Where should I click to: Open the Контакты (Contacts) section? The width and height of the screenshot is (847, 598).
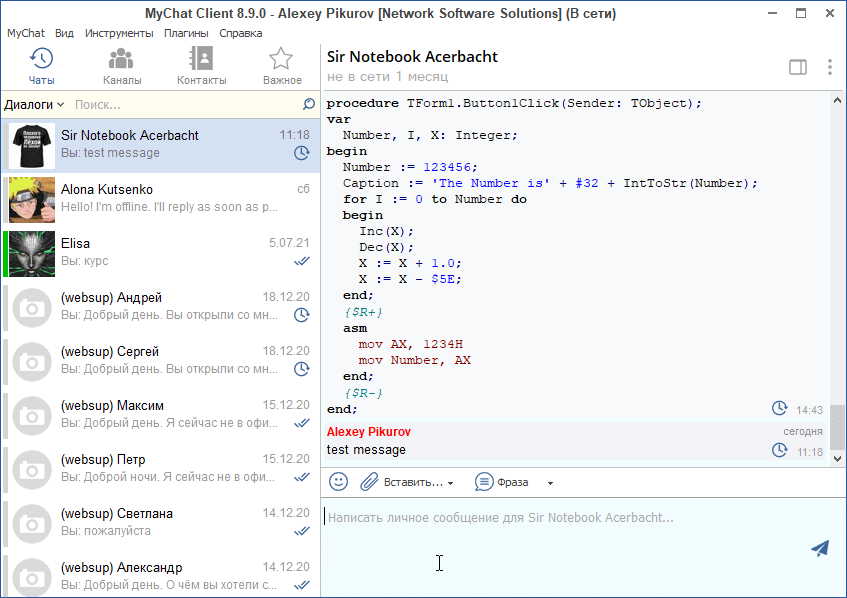tap(202, 66)
